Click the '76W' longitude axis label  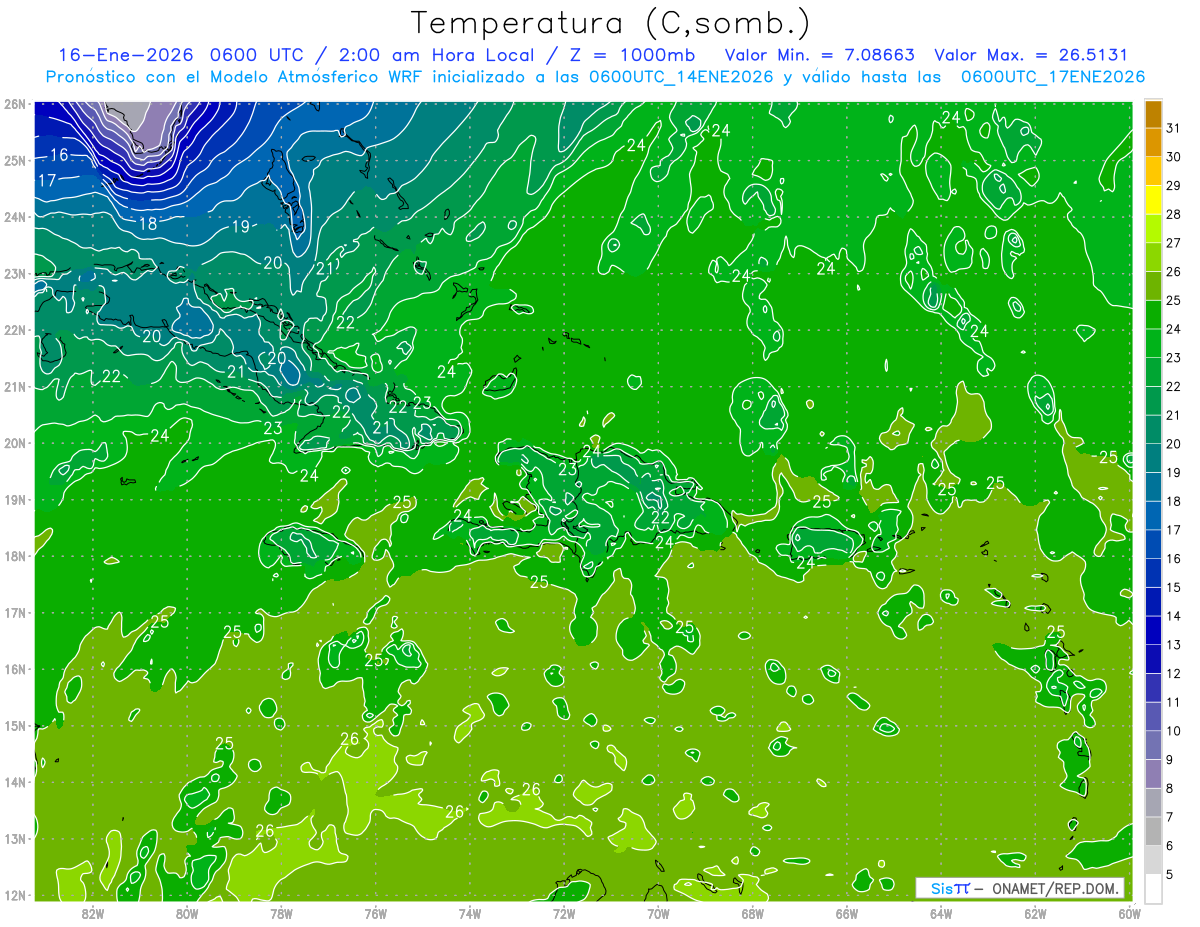click(x=375, y=913)
